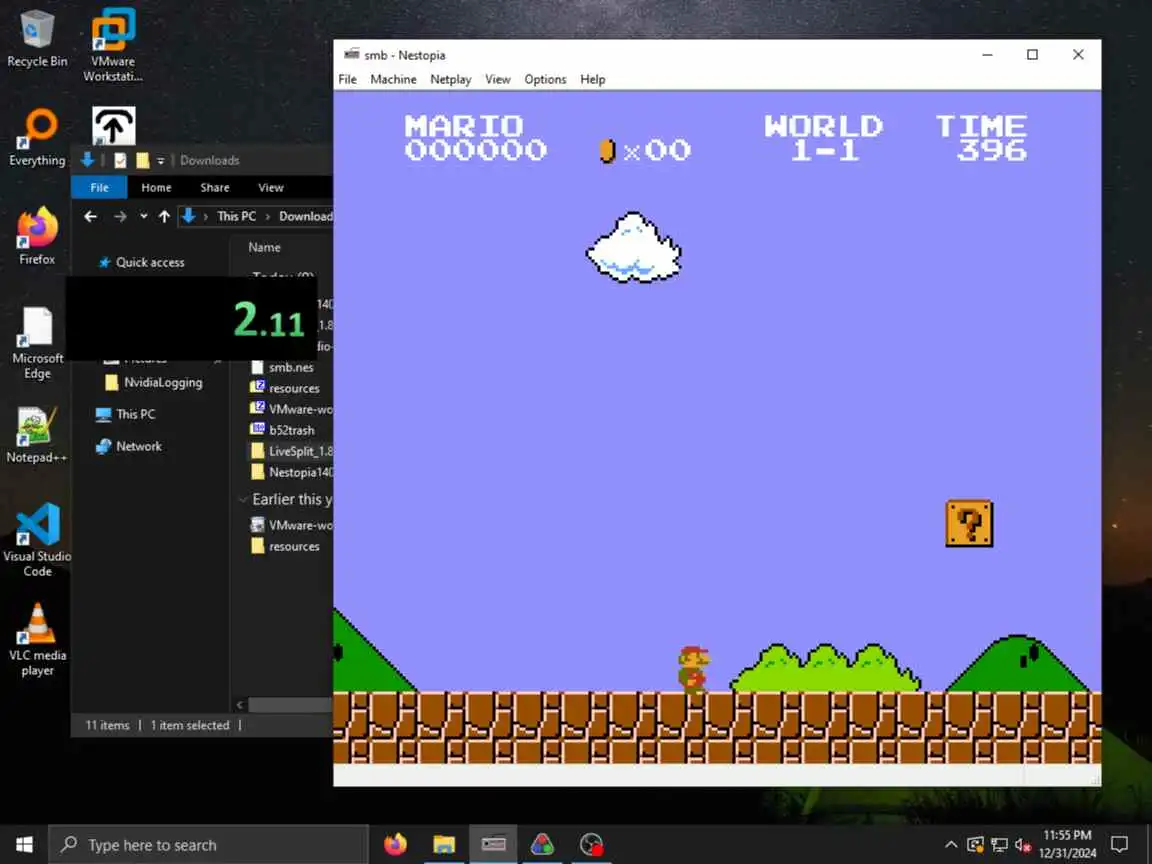The width and height of the screenshot is (1152, 864).
Task: Show hidden system tray icons
Action: click(950, 845)
